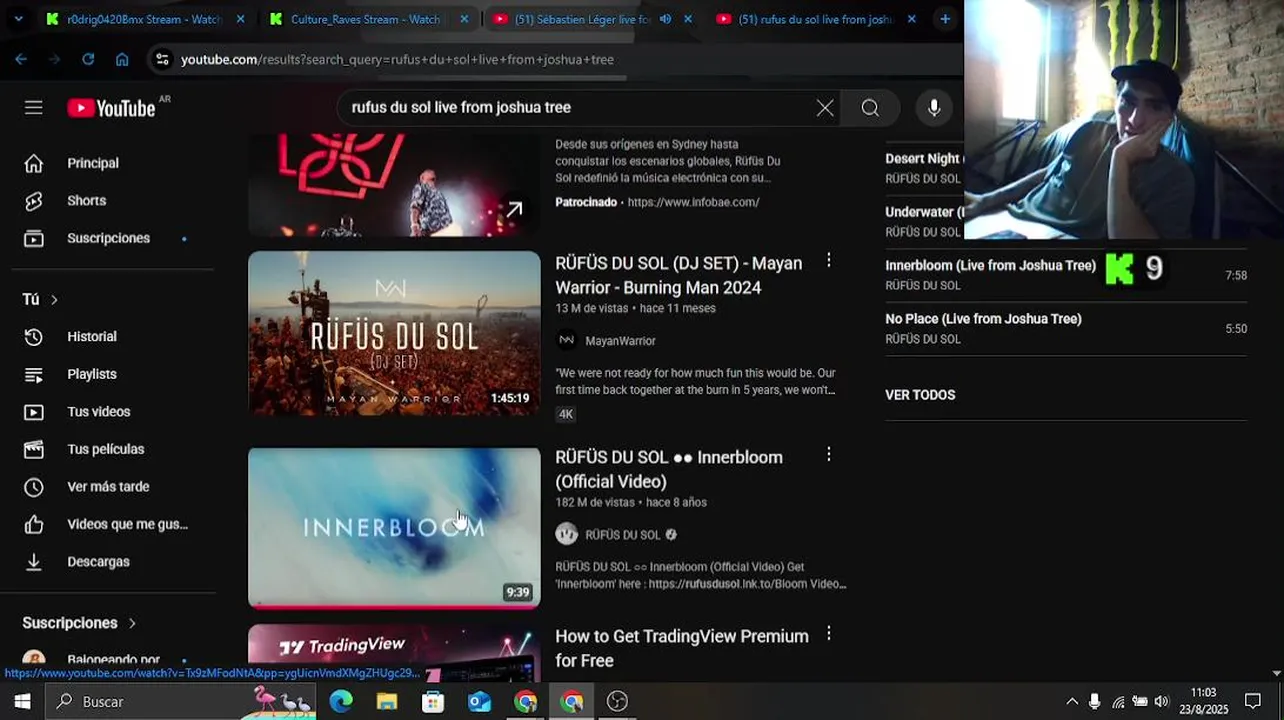1284x720 pixels.
Task: Reload the page in the browser
Action: coord(88,59)
